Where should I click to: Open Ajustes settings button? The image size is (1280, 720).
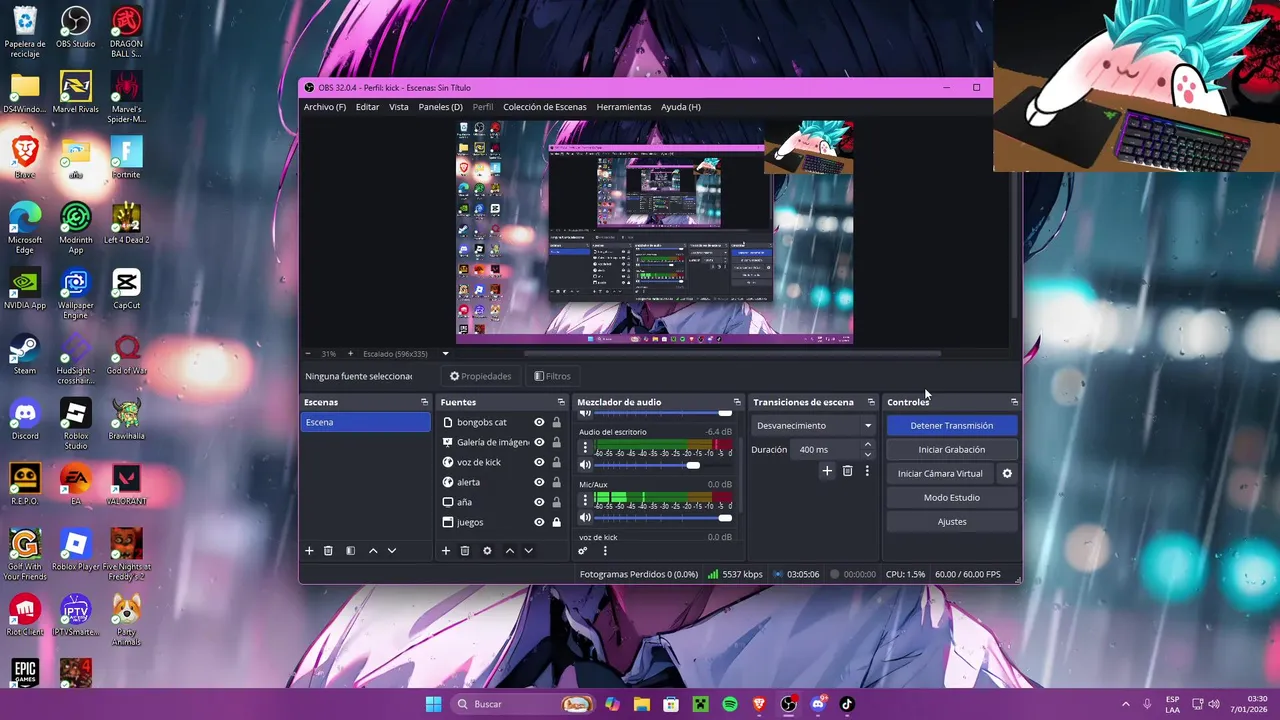click(x=952, y=521)
